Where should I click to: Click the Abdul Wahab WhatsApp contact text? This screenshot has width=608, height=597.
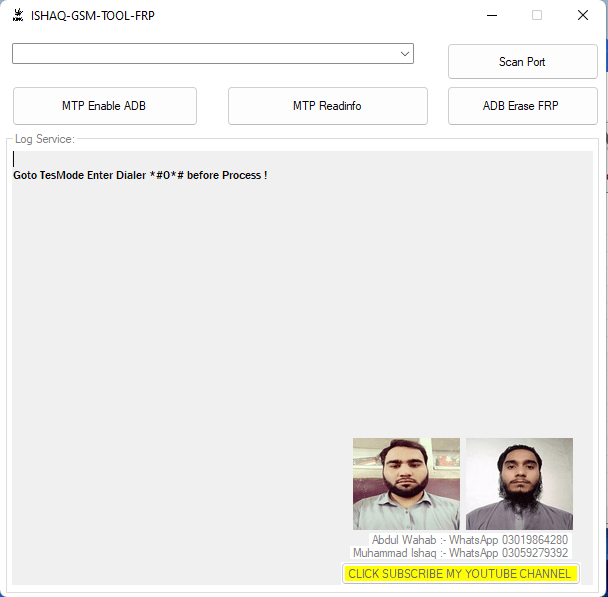(x=470, y=540)
